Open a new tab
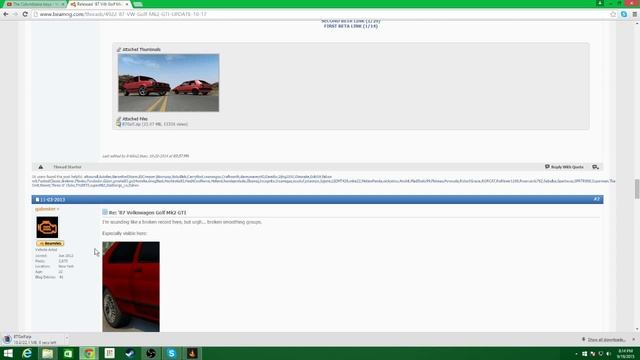This screenshot has height=360, width=640. coord(138,4)
